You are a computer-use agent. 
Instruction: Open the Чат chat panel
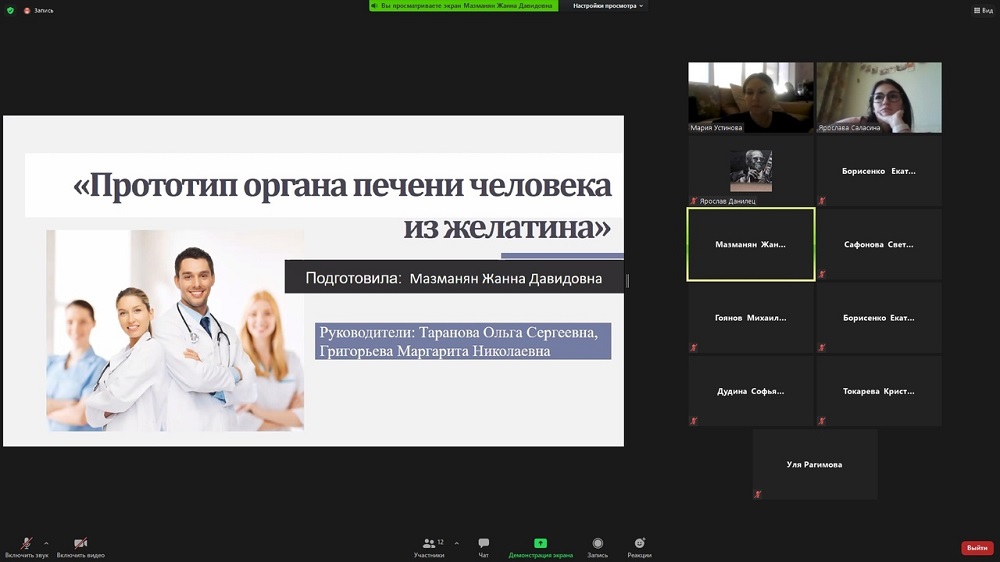click(x=483, y=546)
